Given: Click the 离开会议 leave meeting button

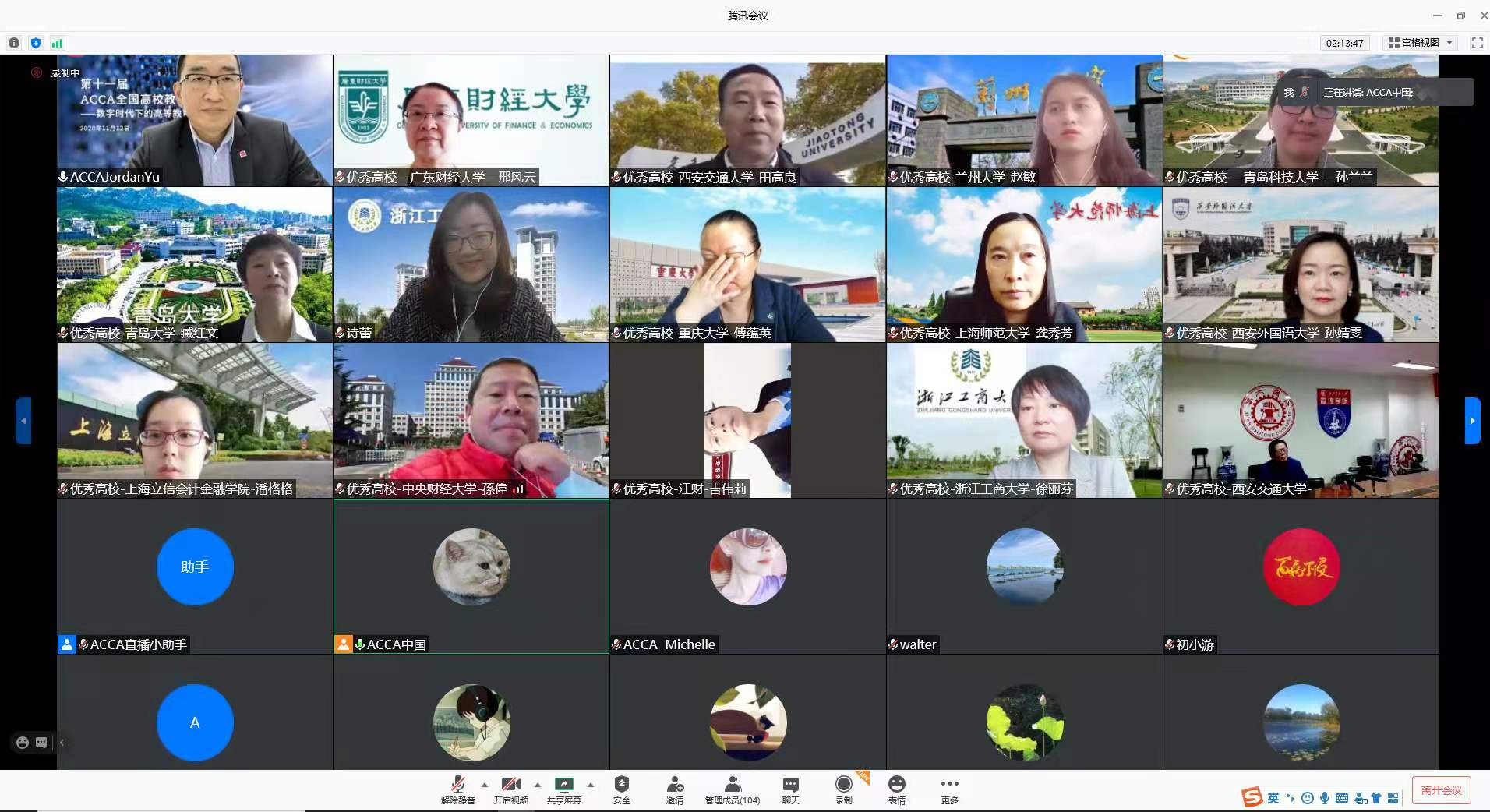Looking at the screenshot, I should coord(1441,789).
